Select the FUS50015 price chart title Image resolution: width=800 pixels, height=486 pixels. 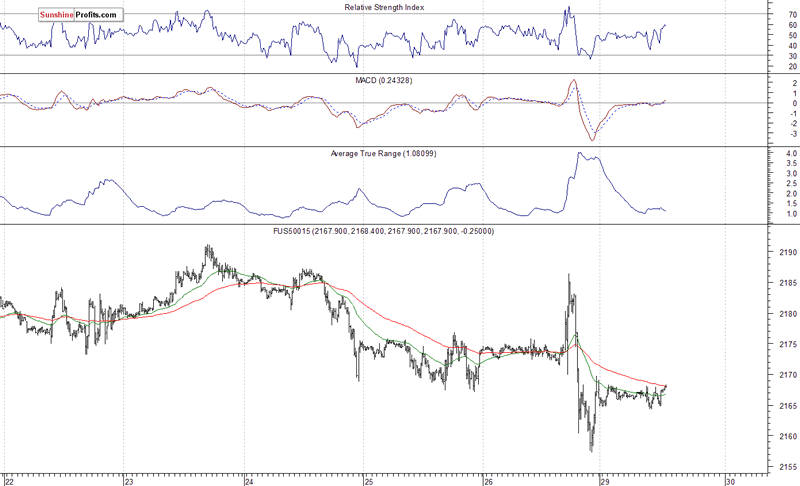[384, 232]
